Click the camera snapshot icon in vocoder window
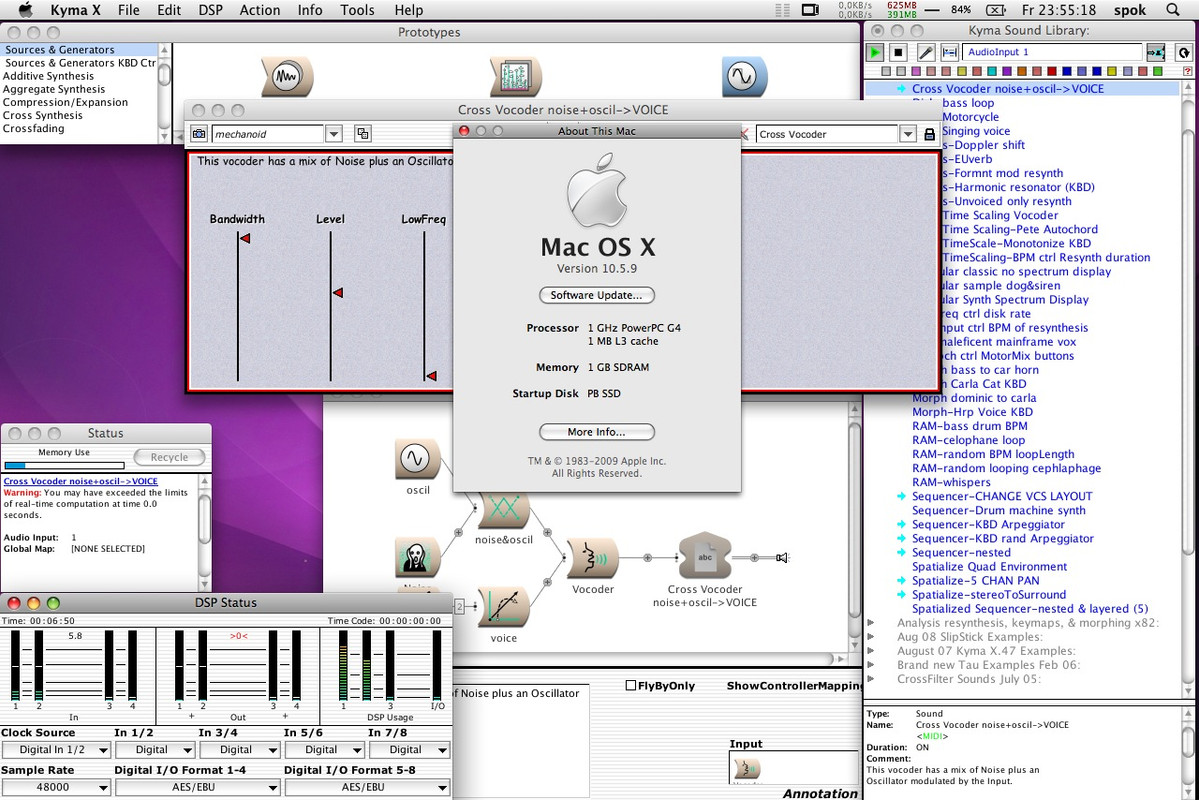Screen dimensions: 1199x800 point(199,134)
